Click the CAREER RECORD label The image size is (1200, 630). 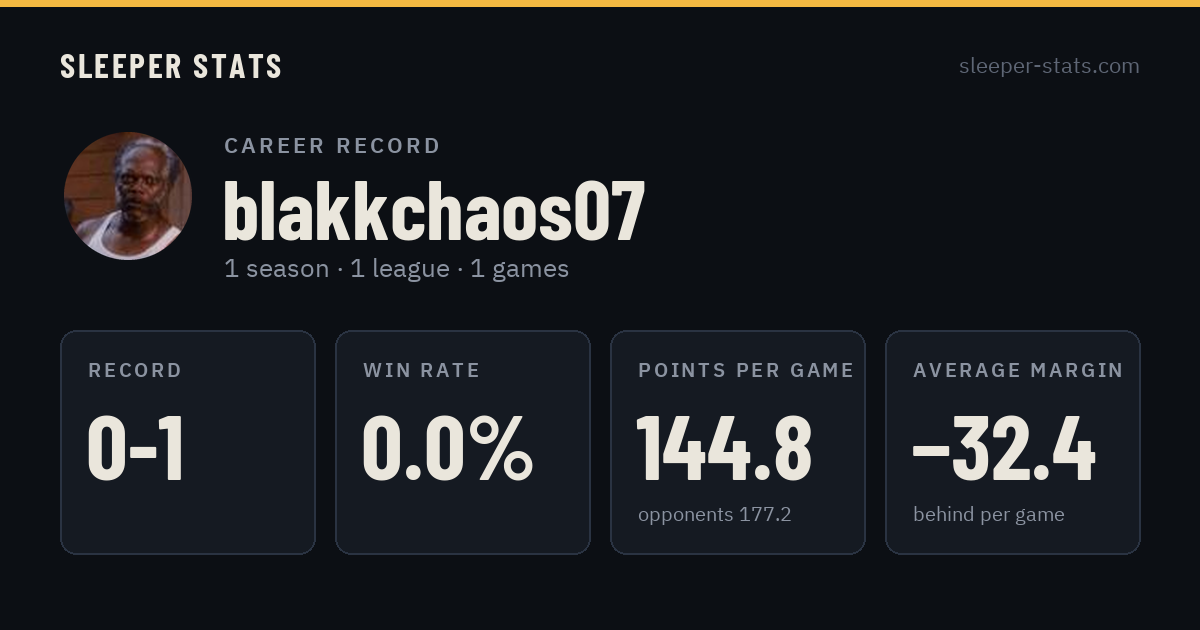tap(332, 146)
